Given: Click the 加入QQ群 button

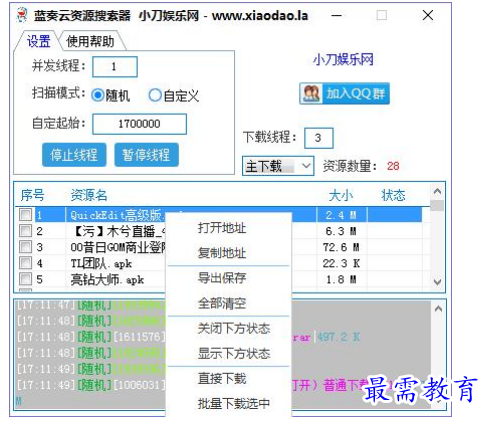Looking at the screenshot, I should (344, 94).
